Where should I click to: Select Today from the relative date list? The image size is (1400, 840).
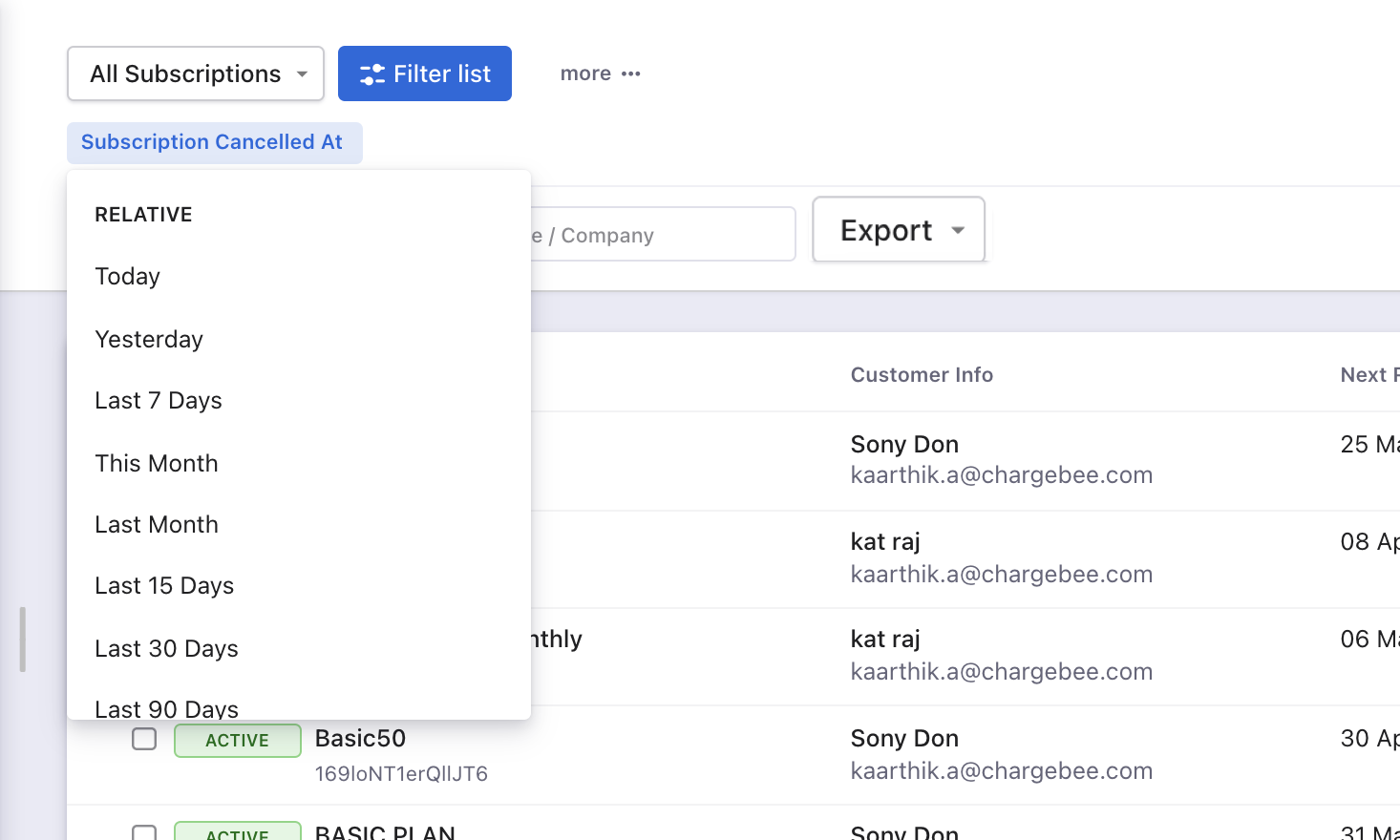point(128,277)
